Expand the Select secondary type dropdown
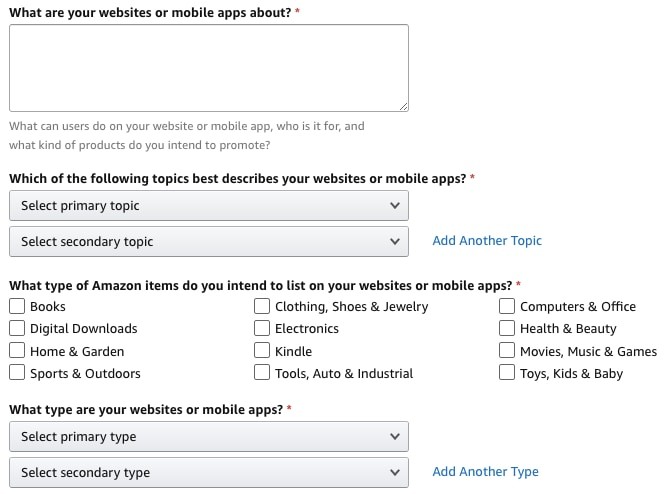Image resolution: width=665 pixels, height=494 pixels. coord(209,473)
